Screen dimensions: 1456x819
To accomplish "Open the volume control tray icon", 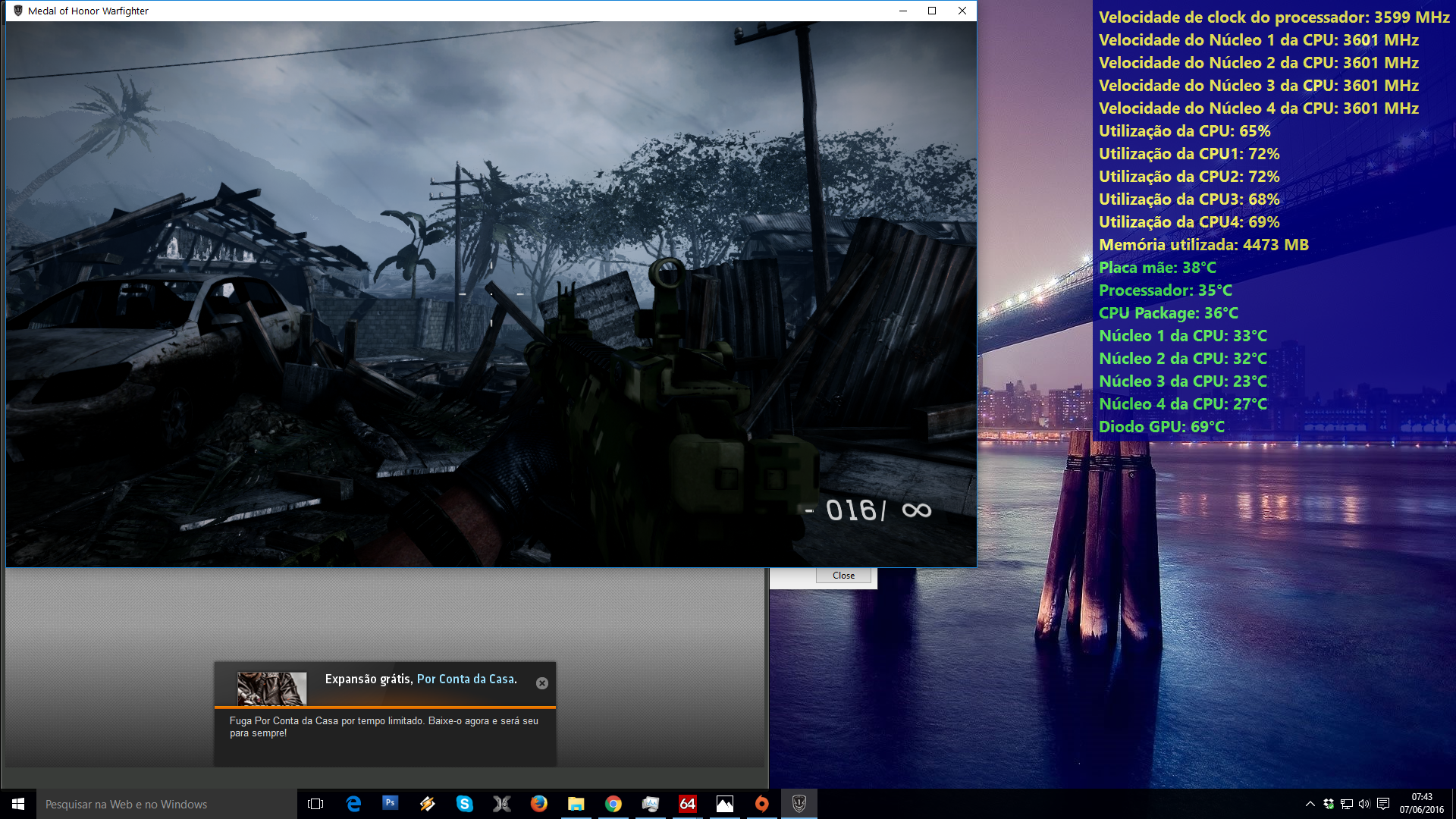I will click(1364, 804).
